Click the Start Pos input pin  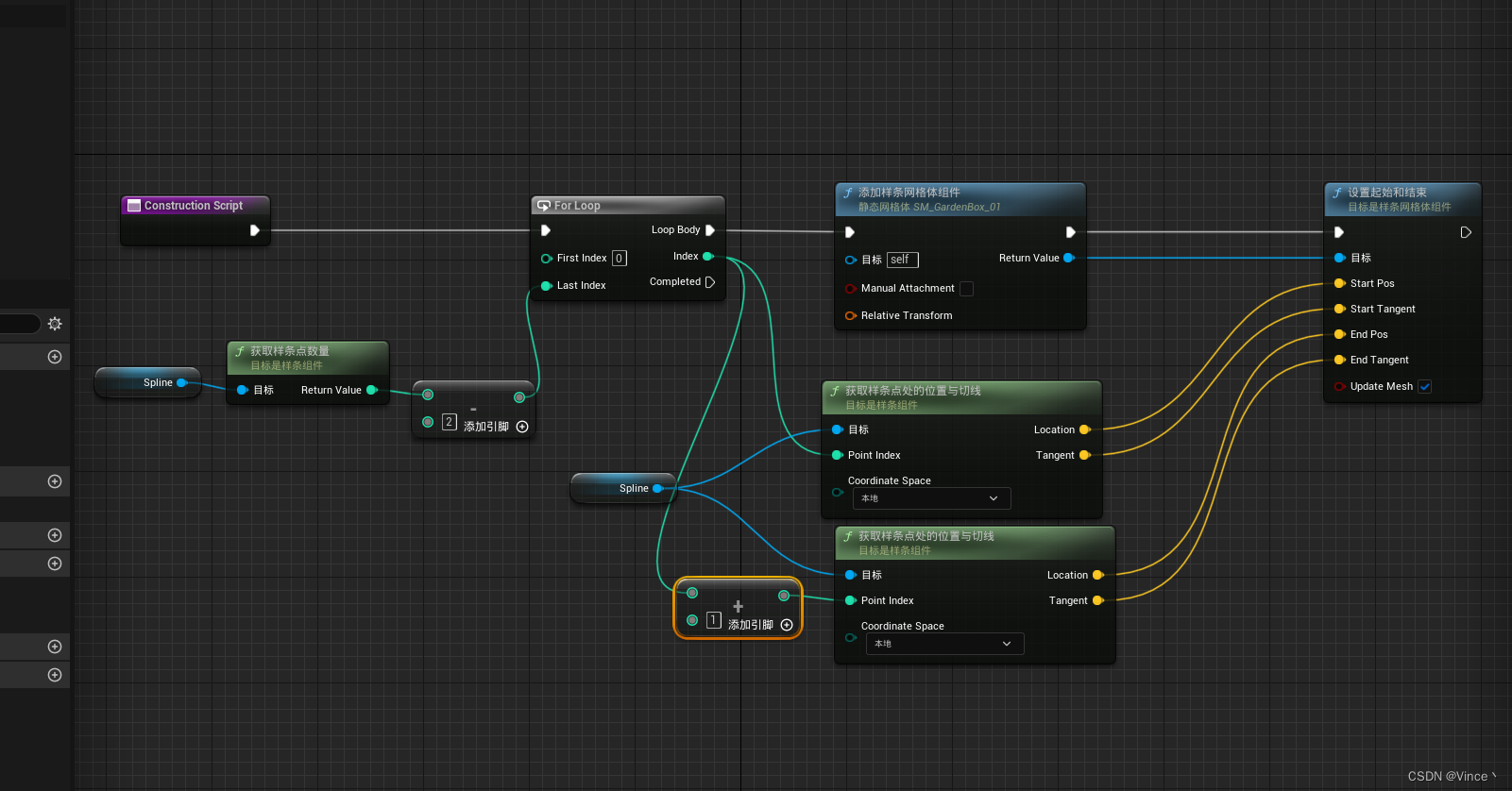point(1339,283)
